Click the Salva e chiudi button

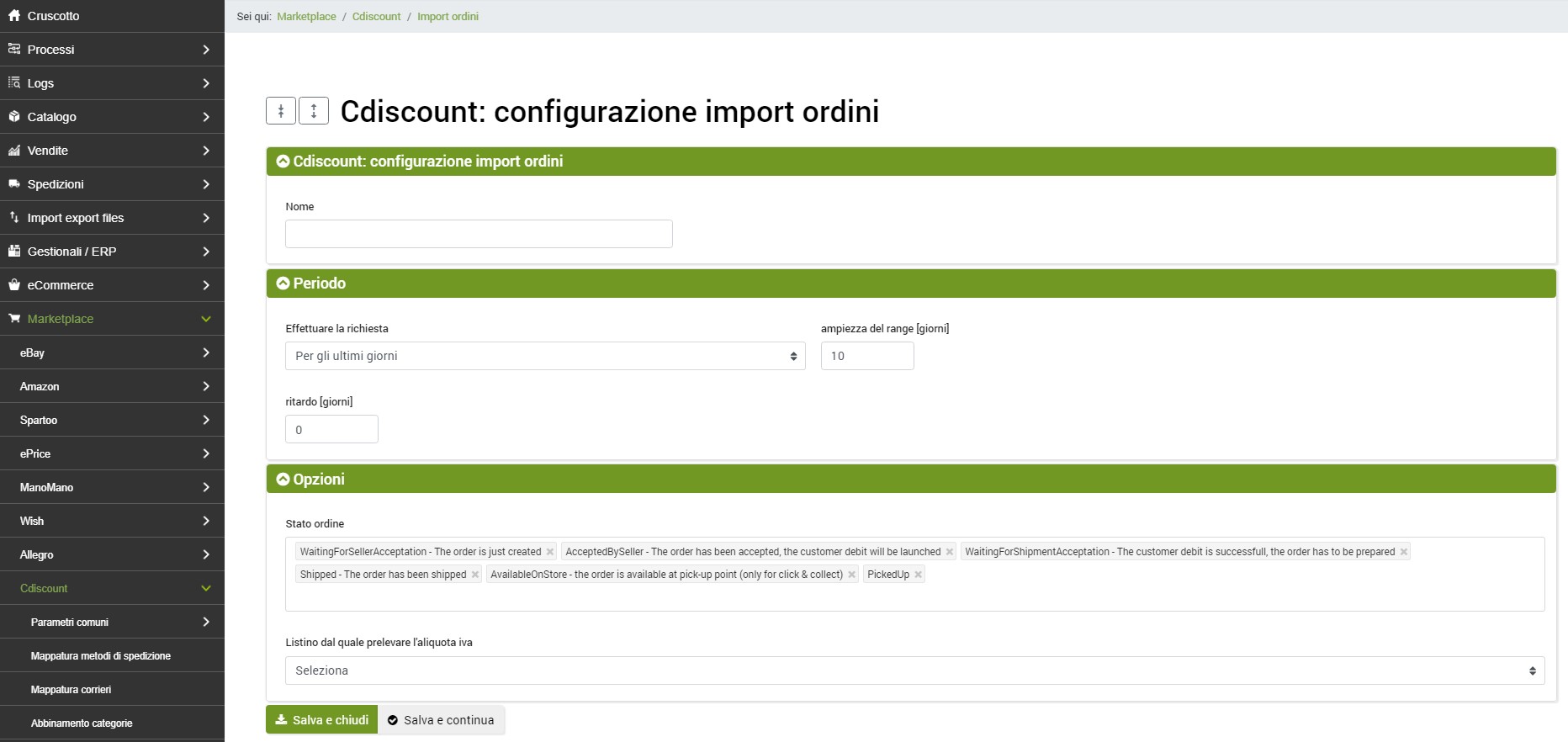coord(322,720)
